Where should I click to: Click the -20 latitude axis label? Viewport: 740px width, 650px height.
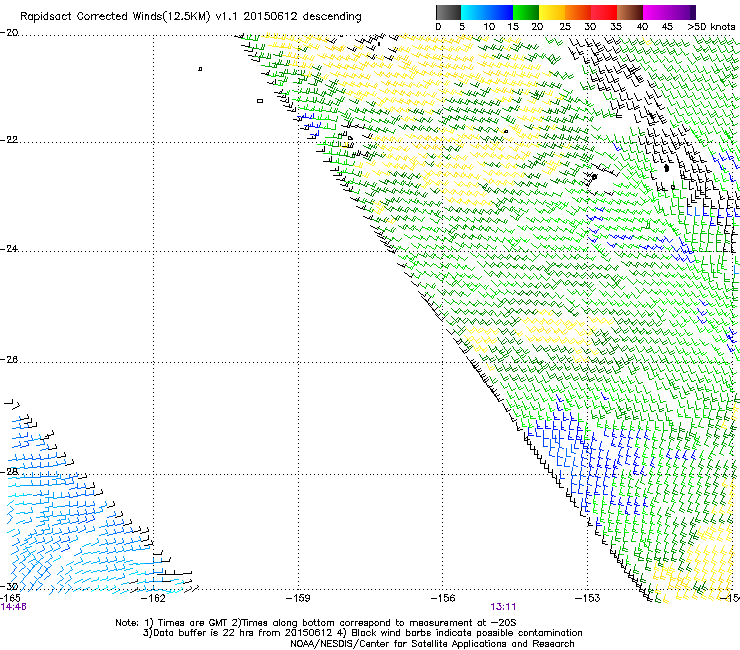[x=9, y=33]
